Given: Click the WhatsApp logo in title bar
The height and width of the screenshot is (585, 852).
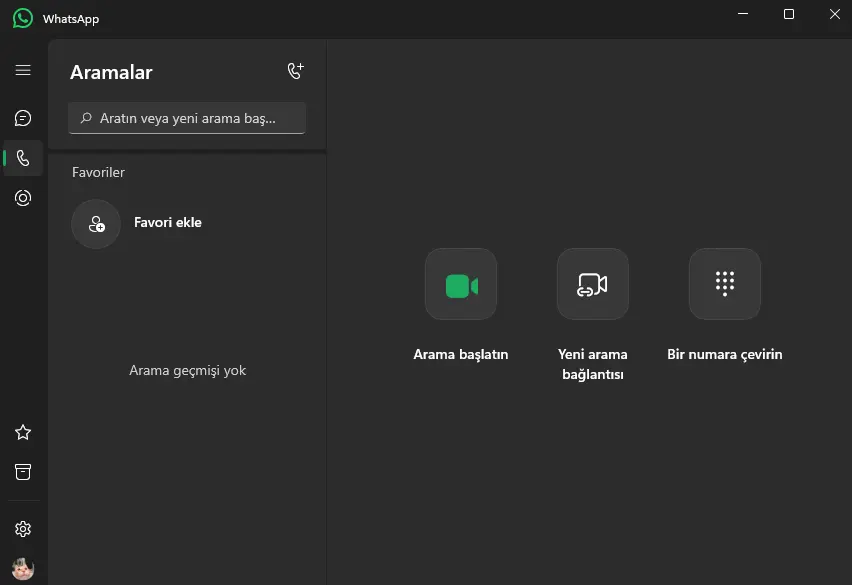Looking at the screenshot, I should pyautogui.click(x=23, y=18).
